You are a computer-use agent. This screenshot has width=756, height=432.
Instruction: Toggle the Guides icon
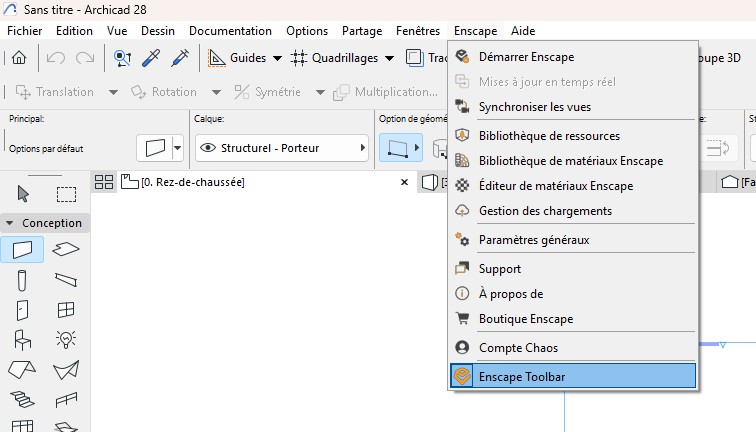216,58
